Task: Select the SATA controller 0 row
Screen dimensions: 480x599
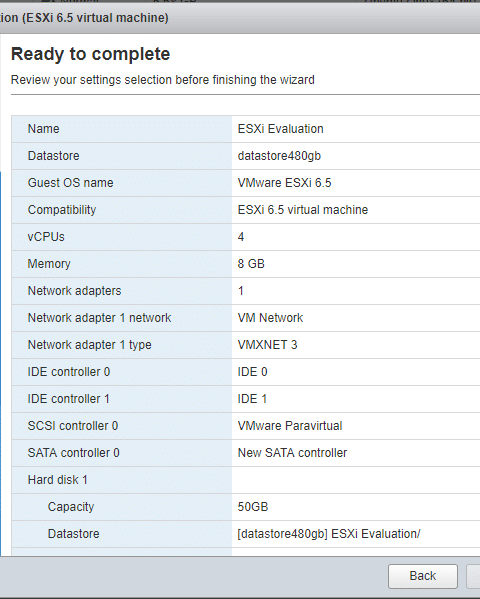Action: (x=246, y=453)
